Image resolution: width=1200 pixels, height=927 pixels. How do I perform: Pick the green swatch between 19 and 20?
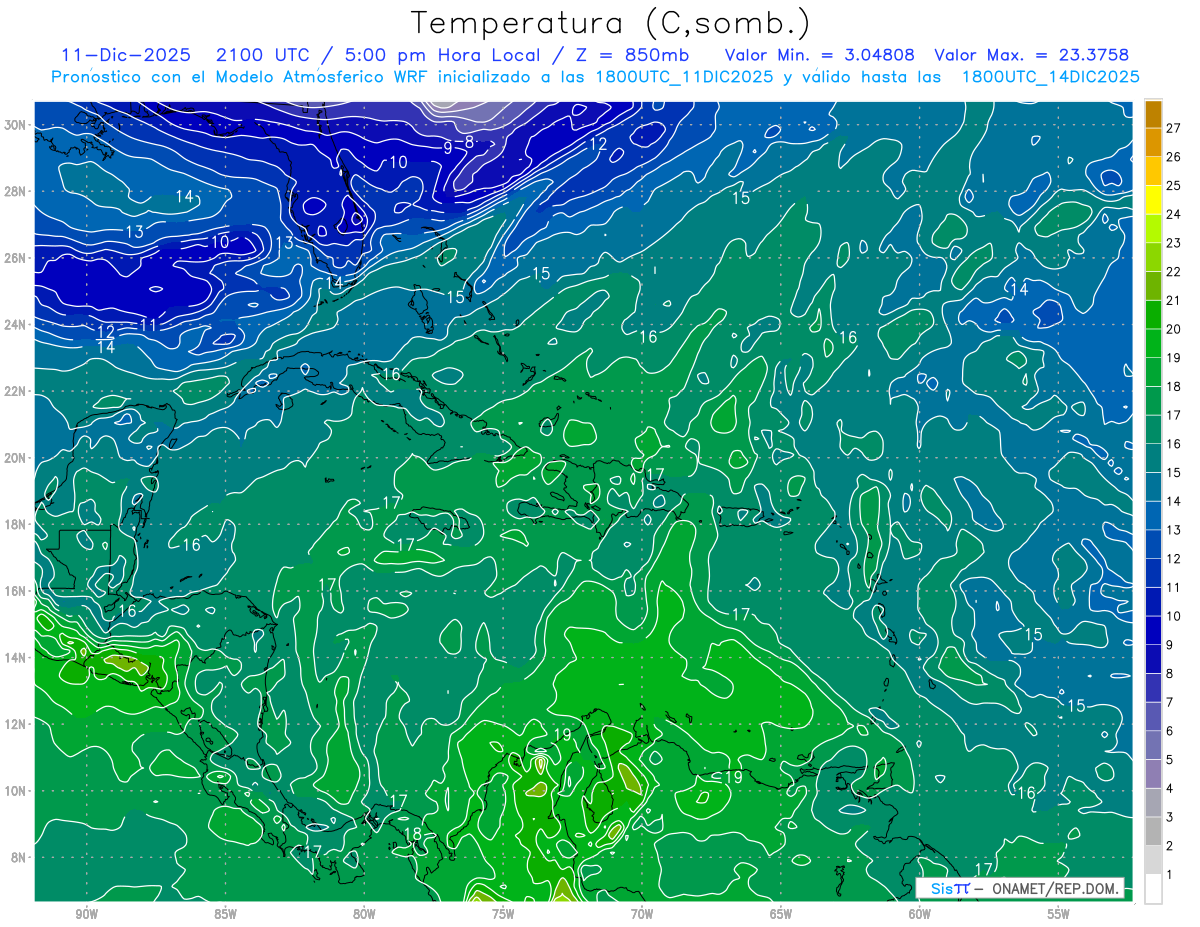click(x=1153, y=343)
